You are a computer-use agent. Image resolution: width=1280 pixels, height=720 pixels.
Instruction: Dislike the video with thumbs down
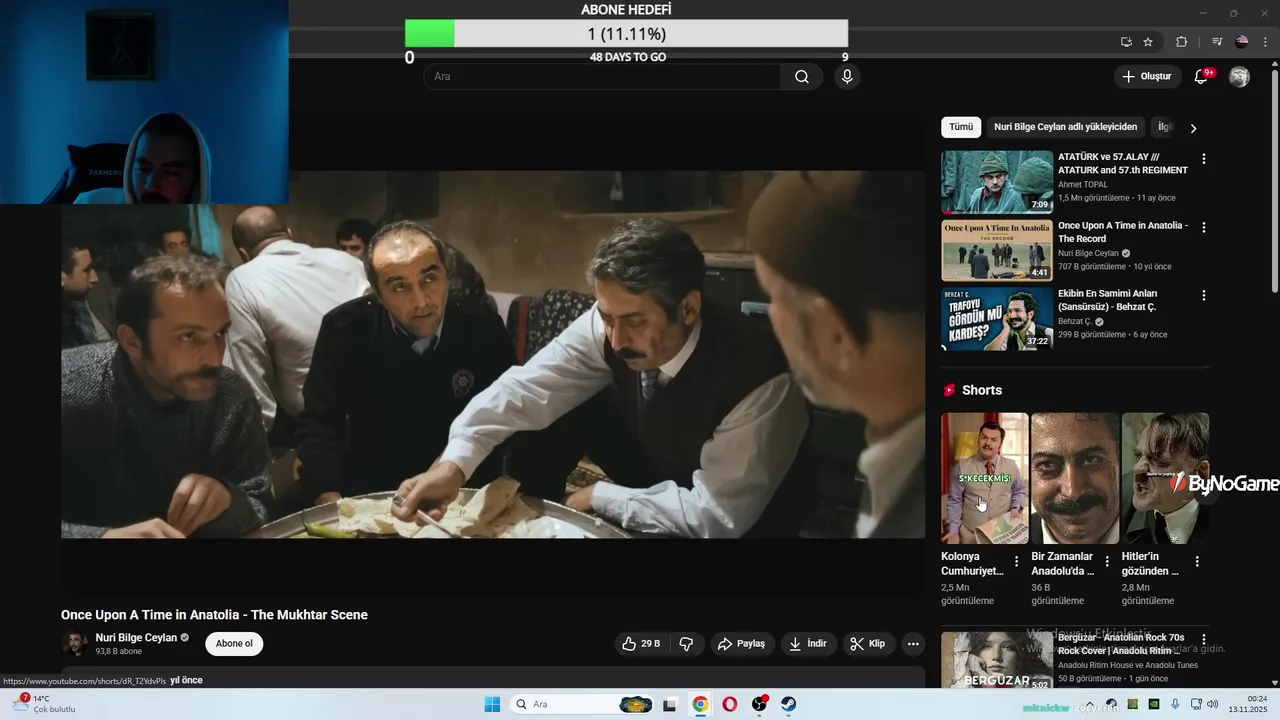point(686,644)
